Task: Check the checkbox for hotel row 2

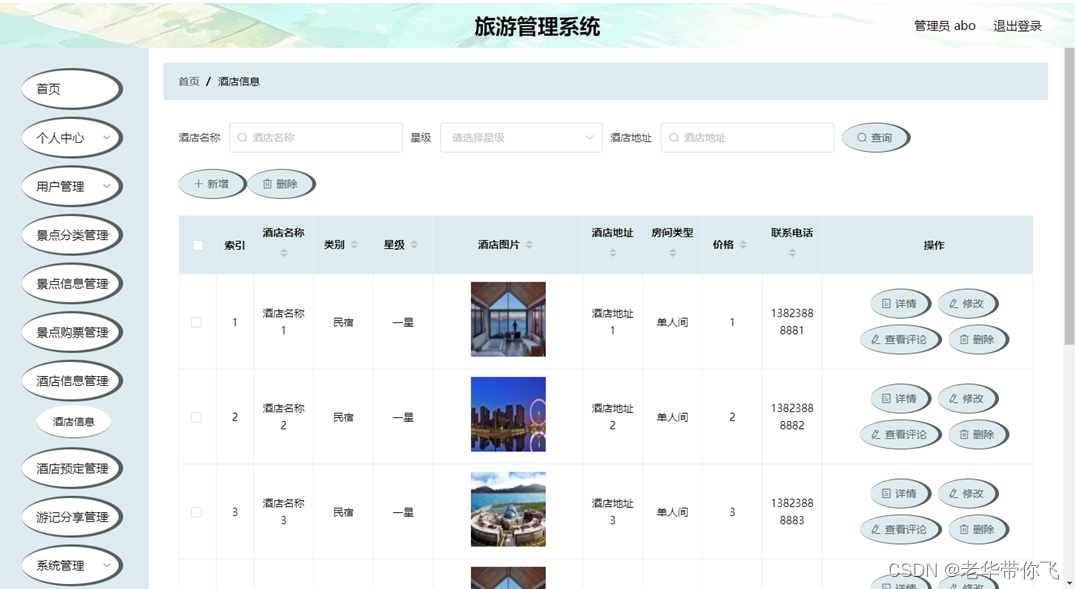Action: pos(197,417)
